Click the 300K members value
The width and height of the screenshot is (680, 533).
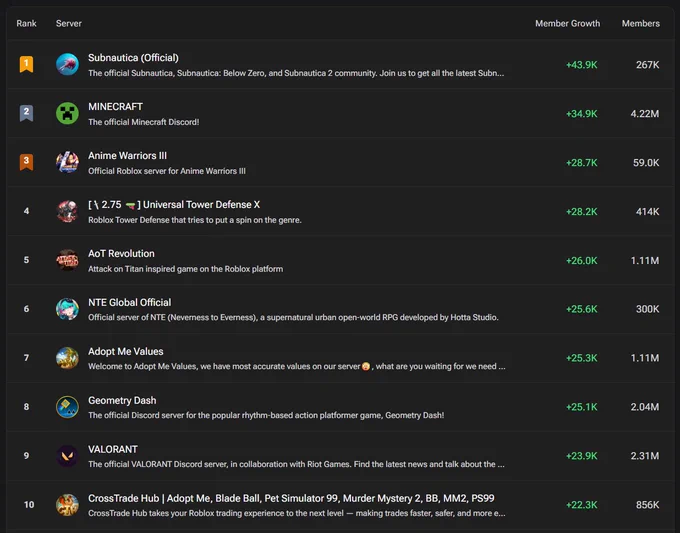click(x=647, y=309)
